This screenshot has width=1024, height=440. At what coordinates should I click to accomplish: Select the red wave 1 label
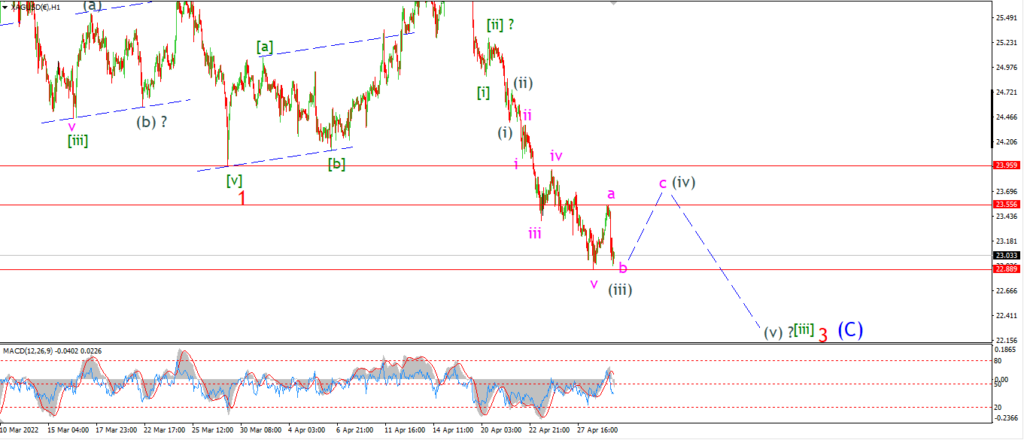tap(242, 198)
